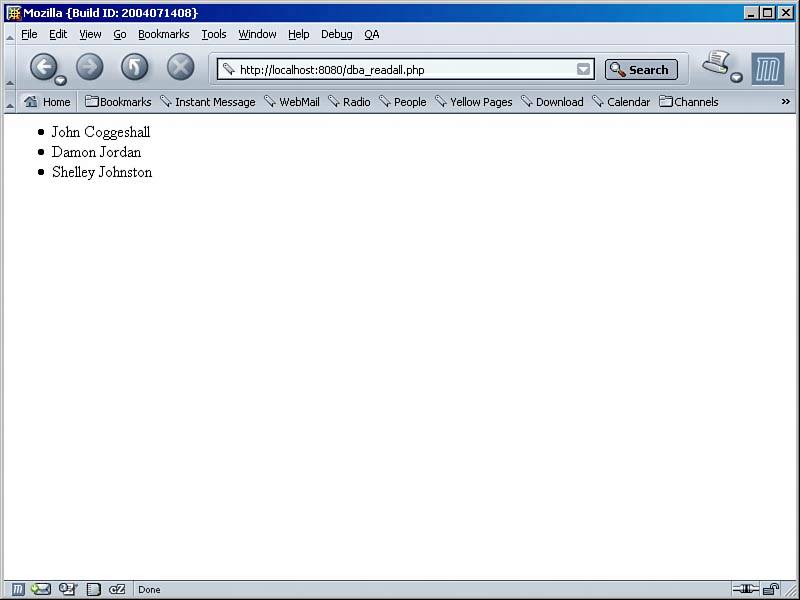Click the Print icon in toolbar
The height and width of the screenshot is (600, 800).
point(716,64)
